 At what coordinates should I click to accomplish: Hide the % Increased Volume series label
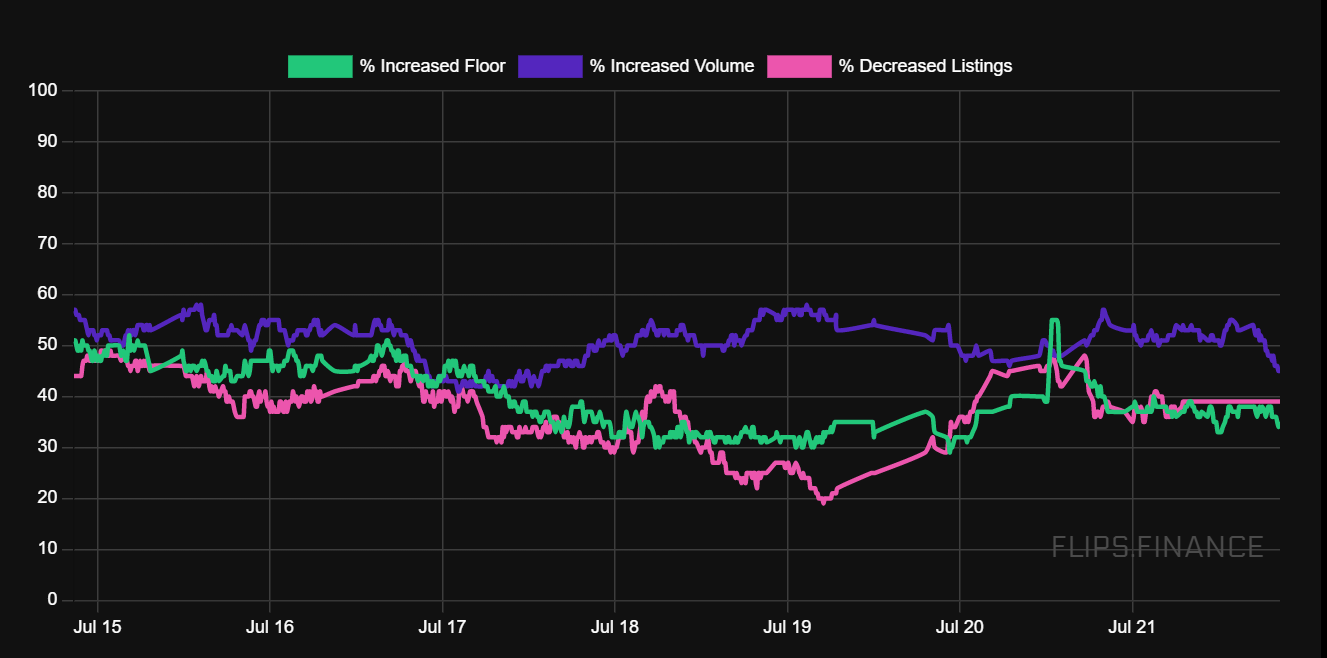click(x=672, y=66)
